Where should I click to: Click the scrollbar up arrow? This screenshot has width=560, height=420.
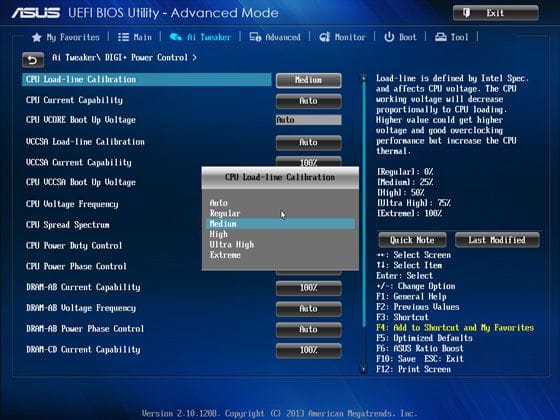[364, 78]
